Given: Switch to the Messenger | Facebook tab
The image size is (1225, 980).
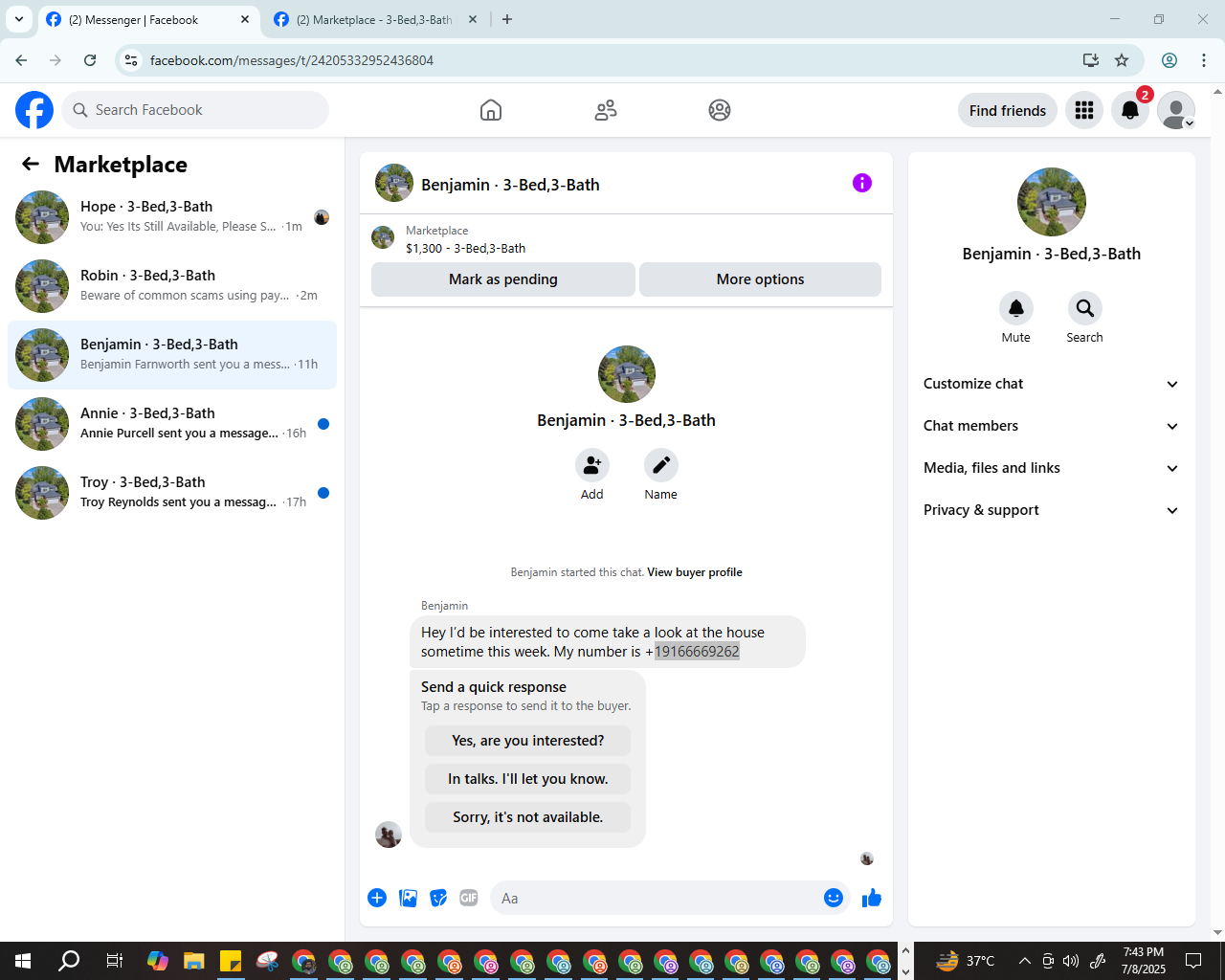Looking at the screenshot, I should point(148,19).
